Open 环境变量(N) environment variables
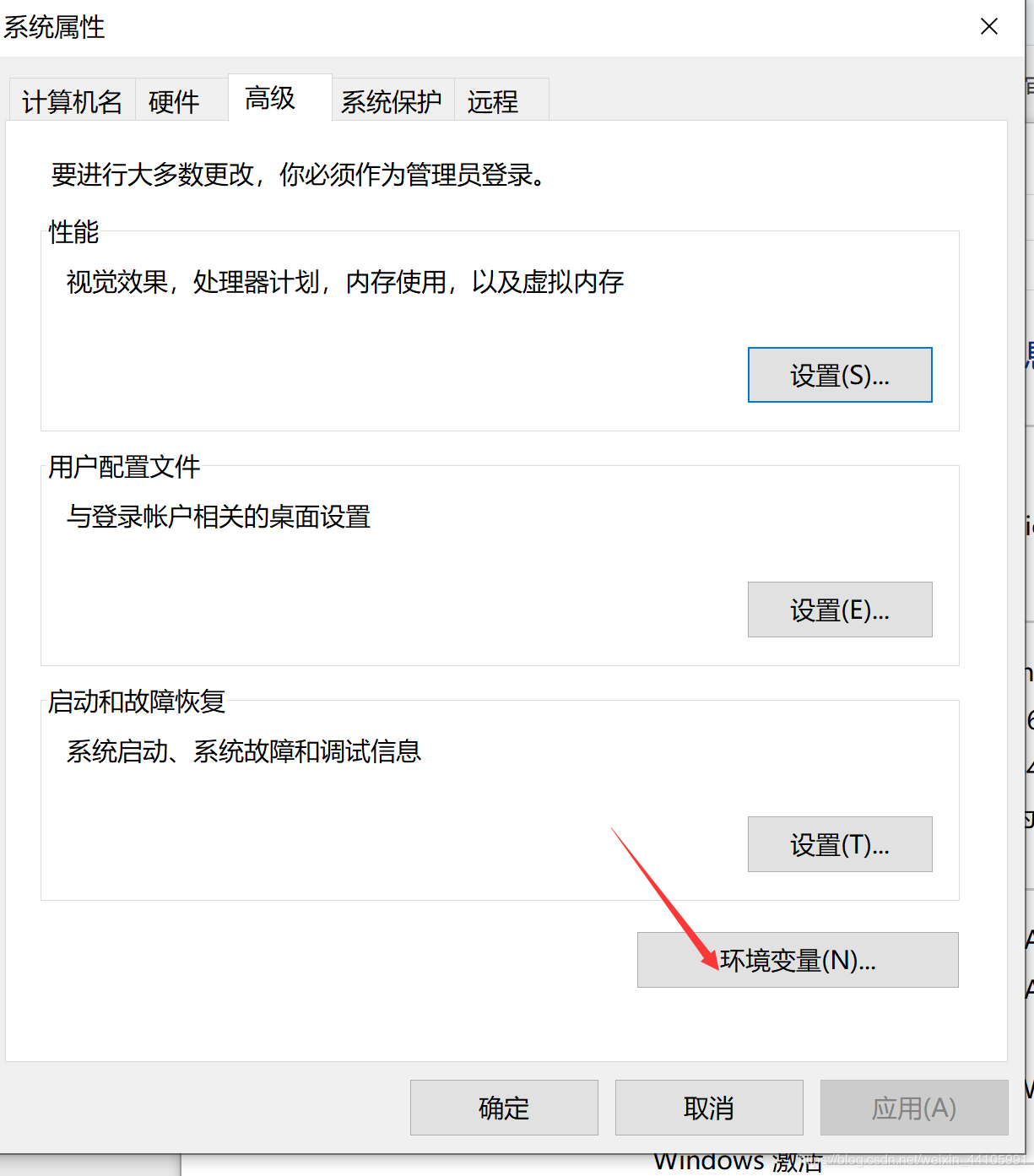This screenshot has width=1034, height=1176. 798,960
